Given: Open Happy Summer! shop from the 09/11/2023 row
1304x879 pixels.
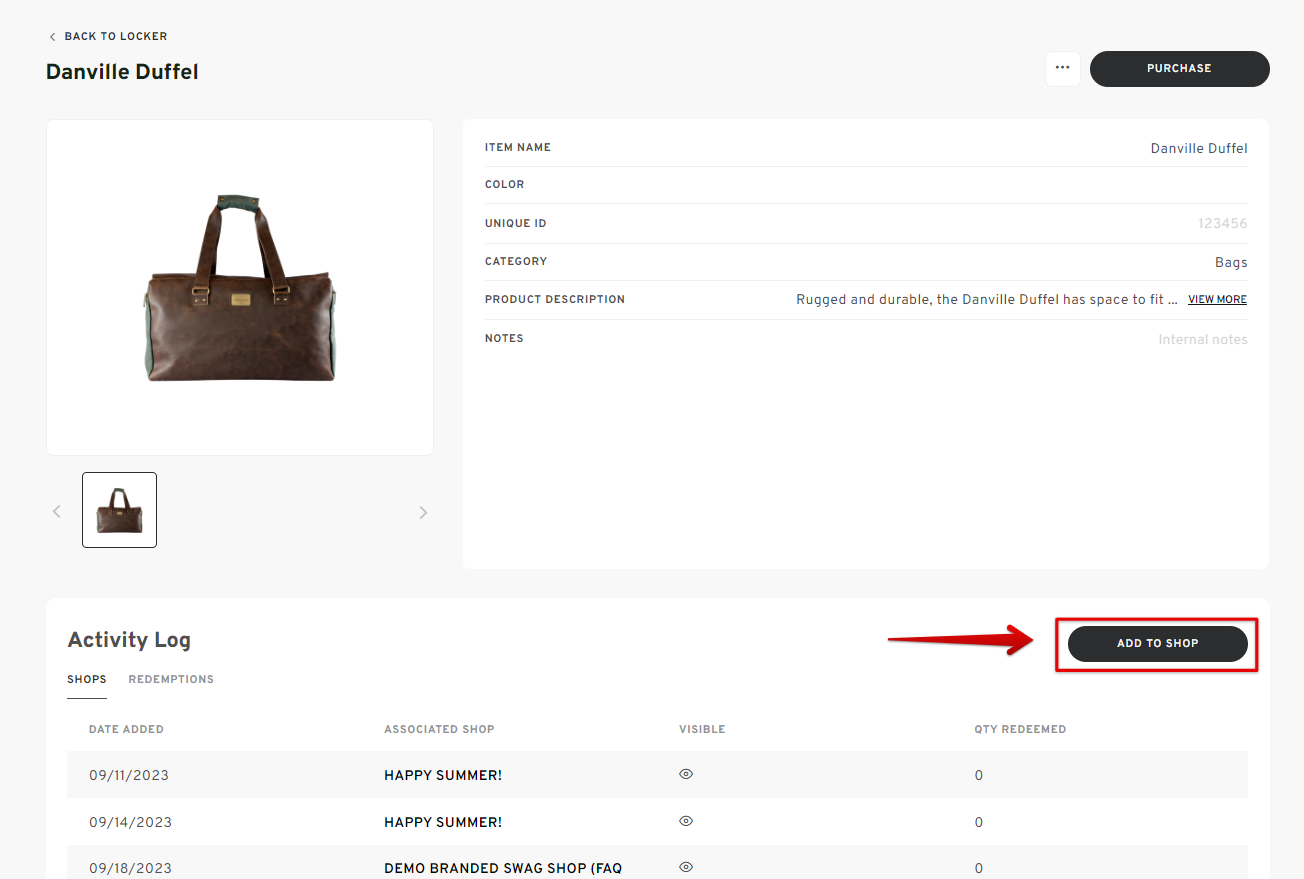Looking at the screenshot, I should (x=443, y=775).
